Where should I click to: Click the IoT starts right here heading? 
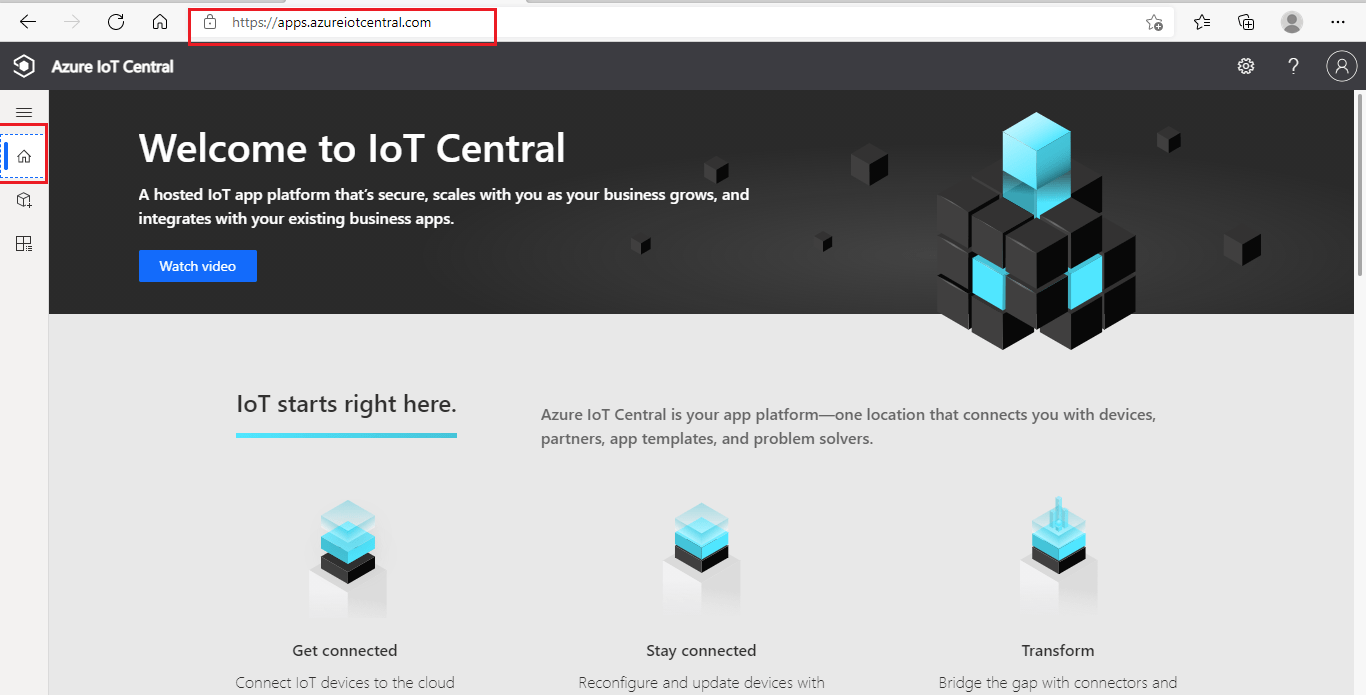click(346, 404)
